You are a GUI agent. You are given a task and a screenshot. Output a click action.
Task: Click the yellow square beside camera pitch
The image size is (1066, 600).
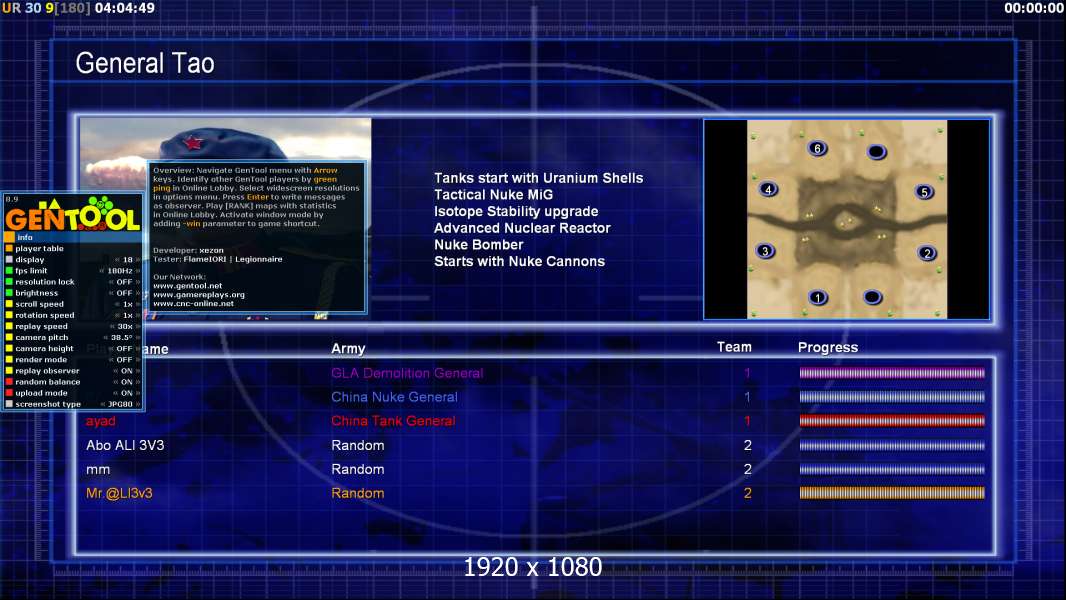[x=10, y=338]
